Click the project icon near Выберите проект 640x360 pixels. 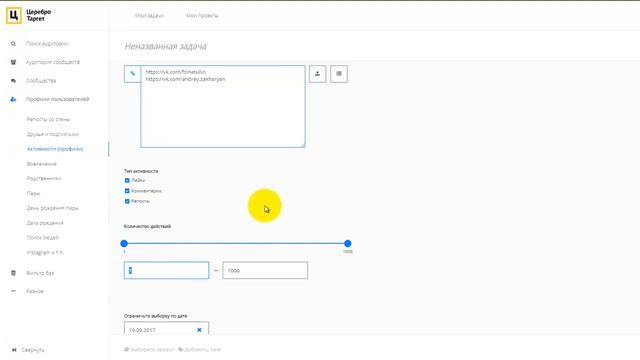127,350
